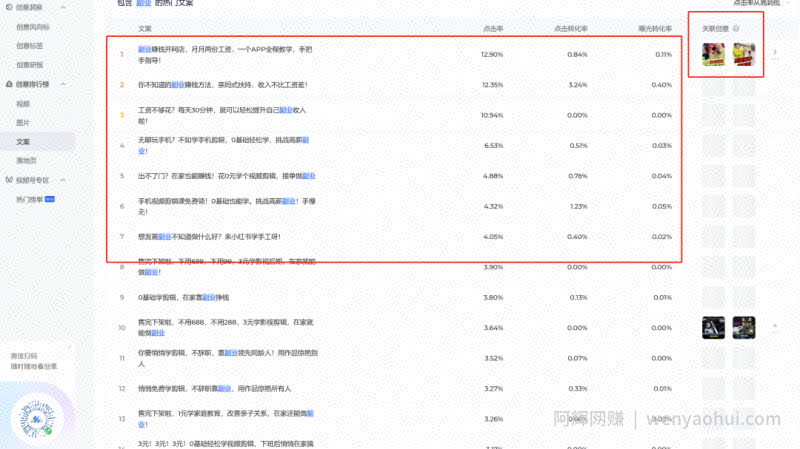This screenshot has width=800, height=449.
Task: Click the 1.23% click conversion value
Action: (x=579, y=206)
